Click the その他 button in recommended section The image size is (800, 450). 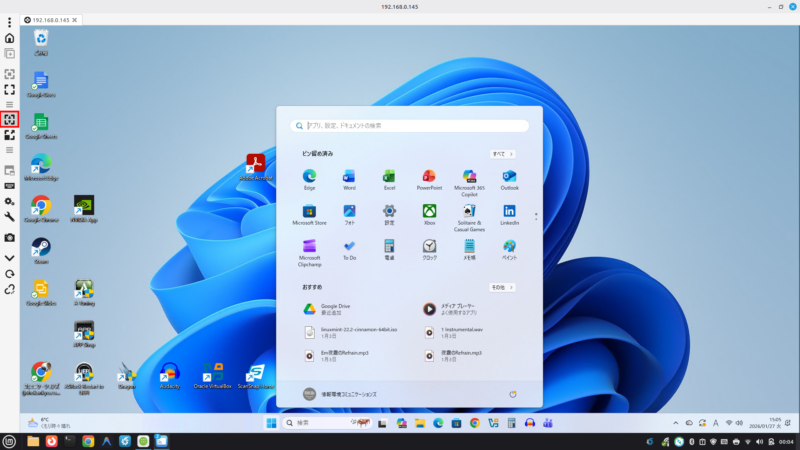pos(502,287)
